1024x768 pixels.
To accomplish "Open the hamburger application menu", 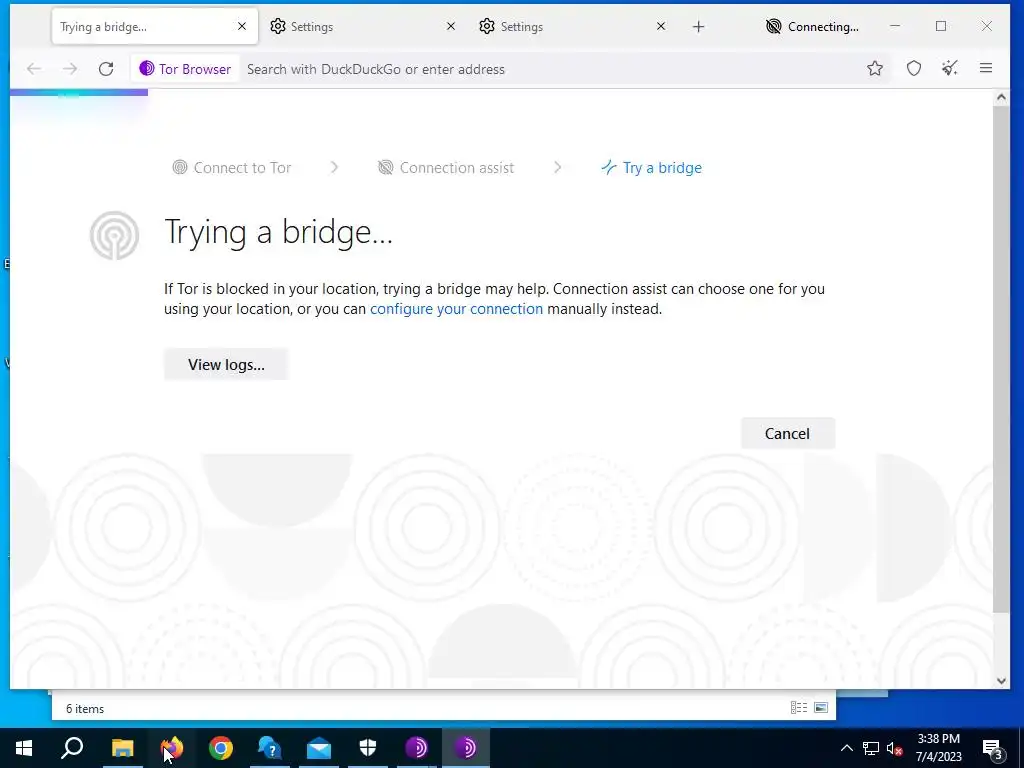I will [986, 68].
